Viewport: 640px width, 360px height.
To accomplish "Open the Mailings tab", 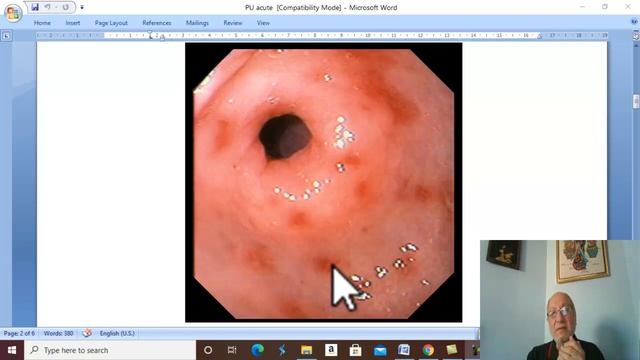I will click(x=197, y=23).
